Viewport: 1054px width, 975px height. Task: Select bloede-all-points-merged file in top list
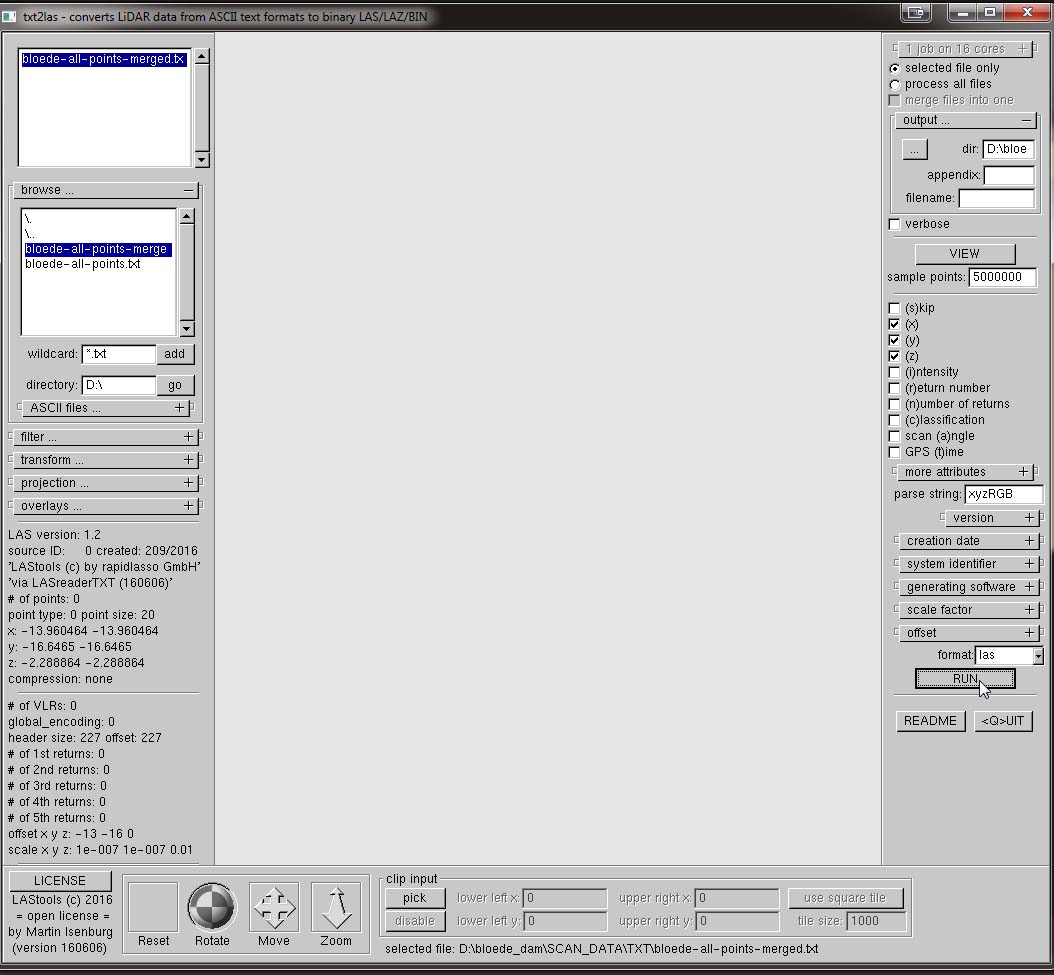(104, 59)
